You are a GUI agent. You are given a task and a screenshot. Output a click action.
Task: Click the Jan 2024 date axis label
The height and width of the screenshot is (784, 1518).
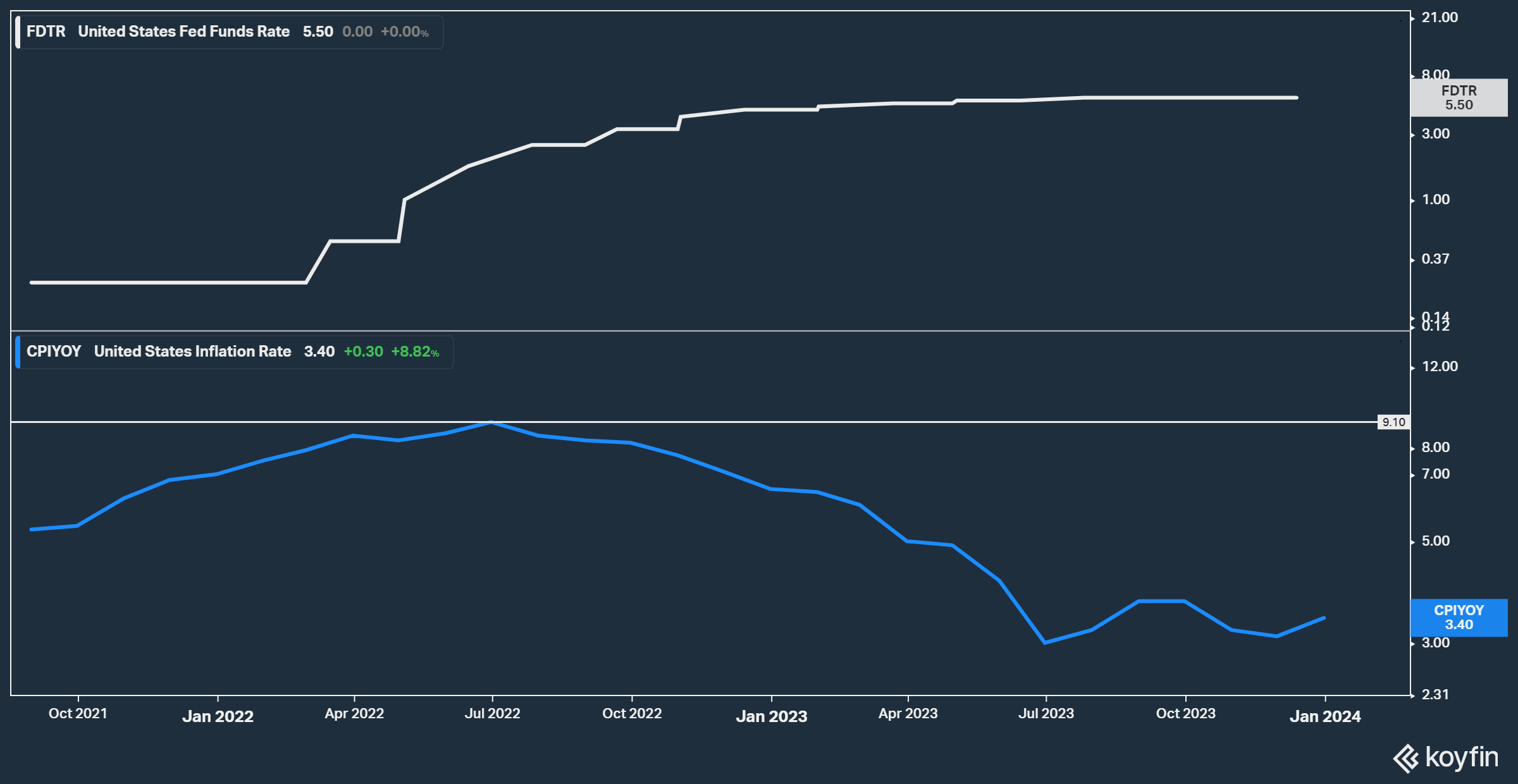click(1325, 716)
